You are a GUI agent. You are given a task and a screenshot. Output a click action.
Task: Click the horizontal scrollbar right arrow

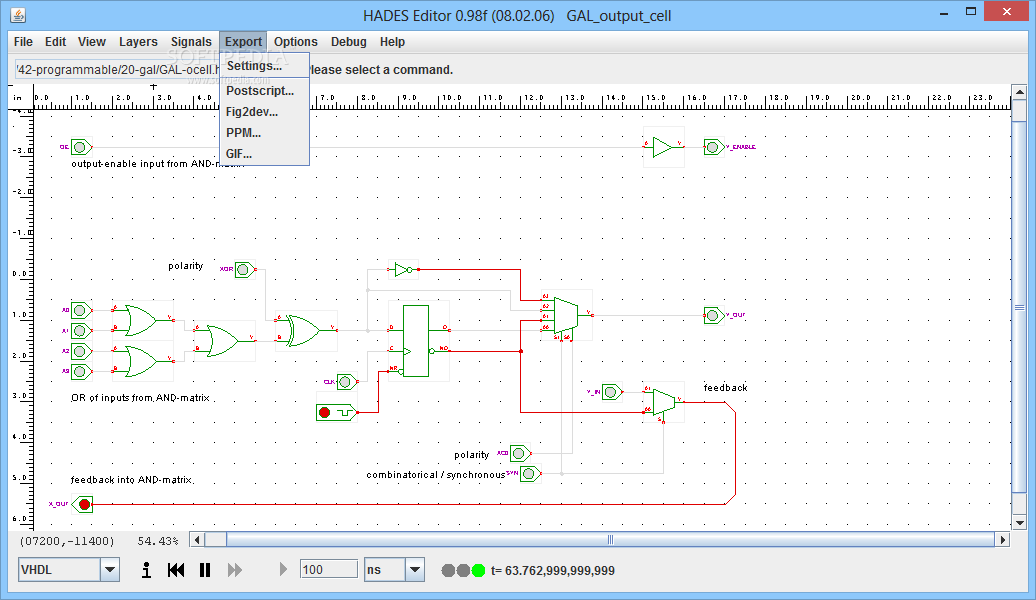coord(1003,540)
